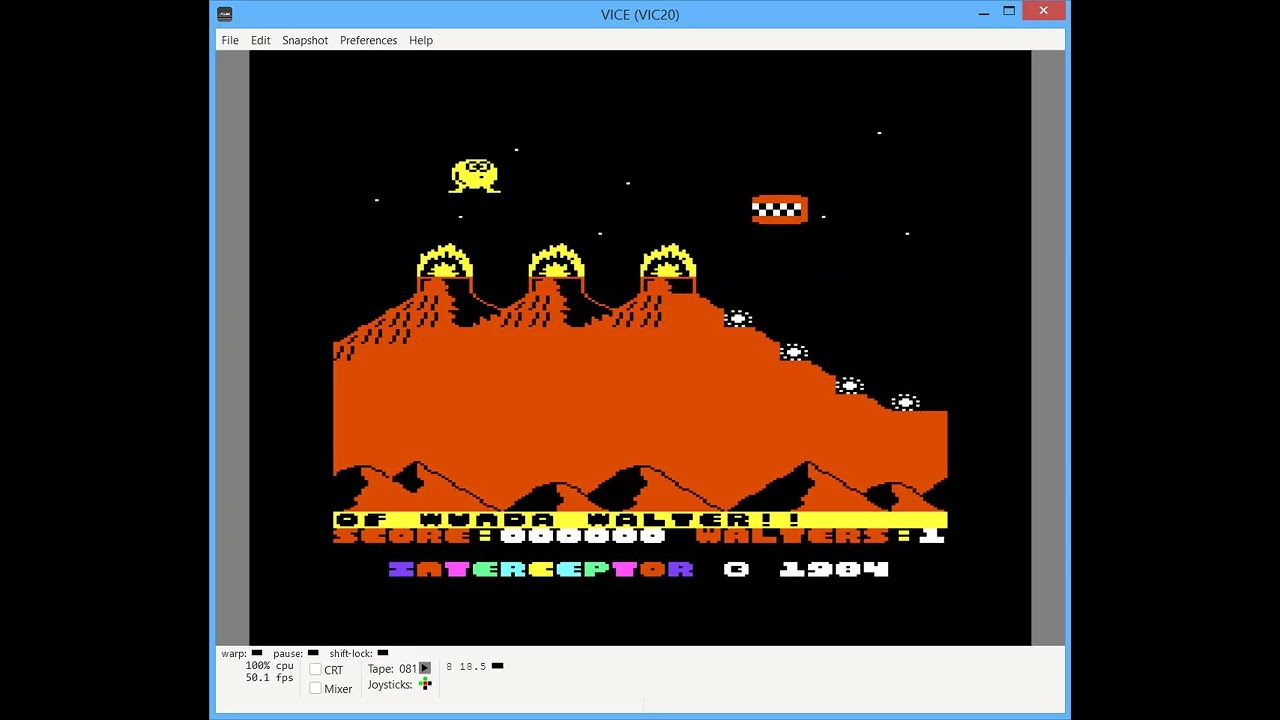This screenshot has height=720, width=1280.
Task: Click the 100% cpu readout
Action: (270, 666)
